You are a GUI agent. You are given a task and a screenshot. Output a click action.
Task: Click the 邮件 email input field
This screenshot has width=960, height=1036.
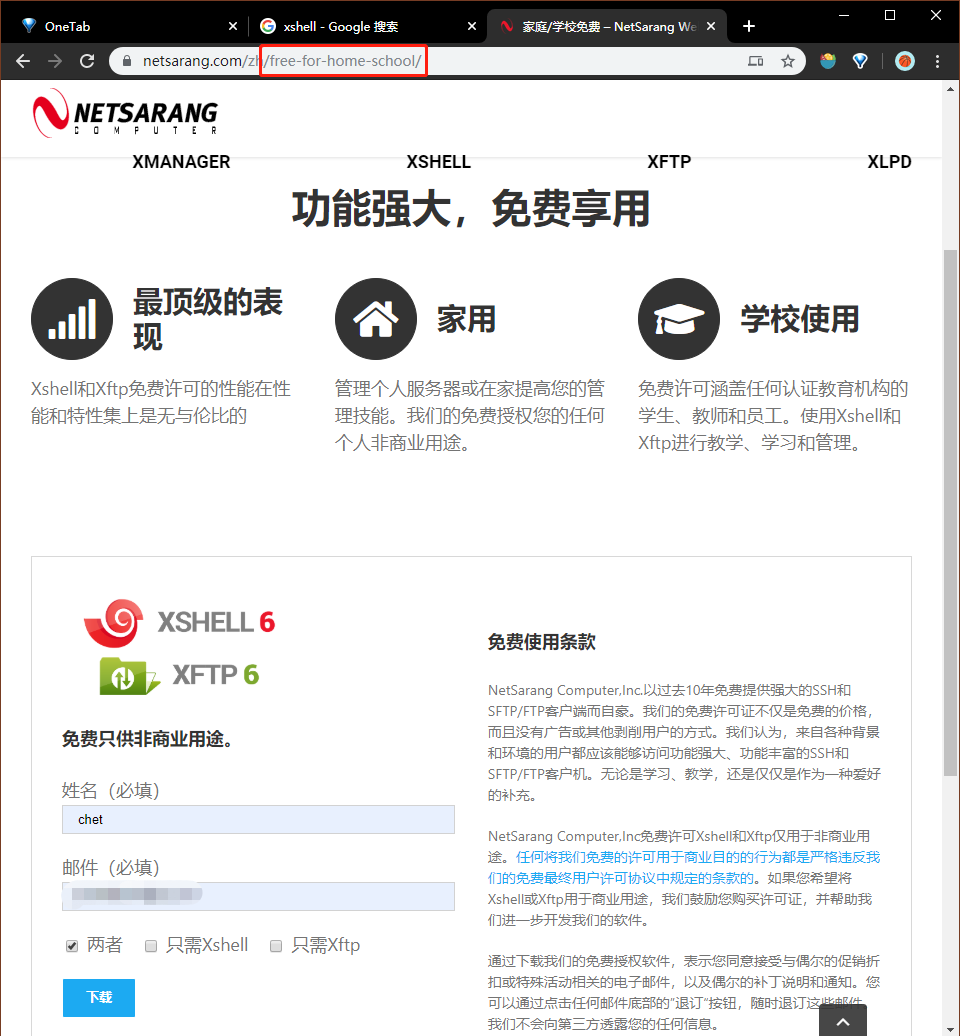point(258,896)
